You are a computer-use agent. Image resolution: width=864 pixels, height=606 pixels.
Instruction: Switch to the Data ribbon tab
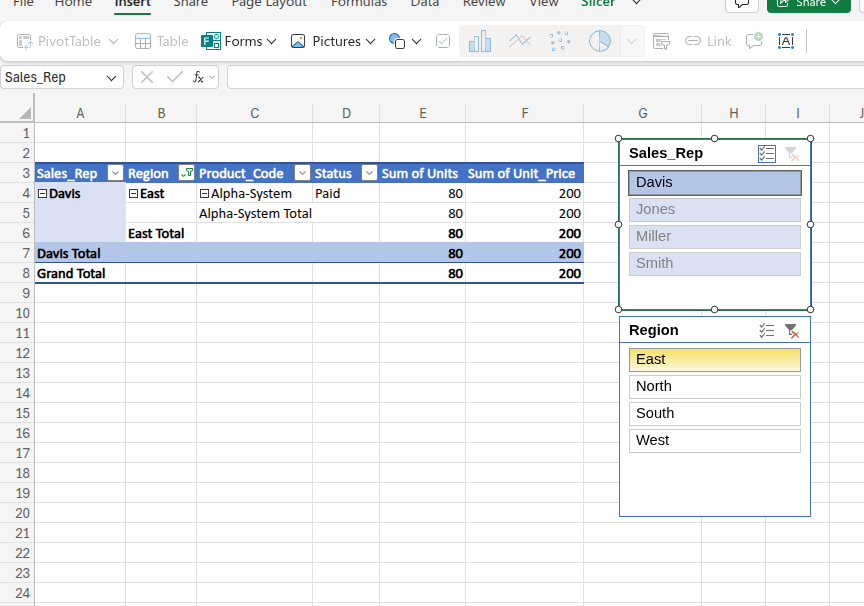tap(424, 5)
